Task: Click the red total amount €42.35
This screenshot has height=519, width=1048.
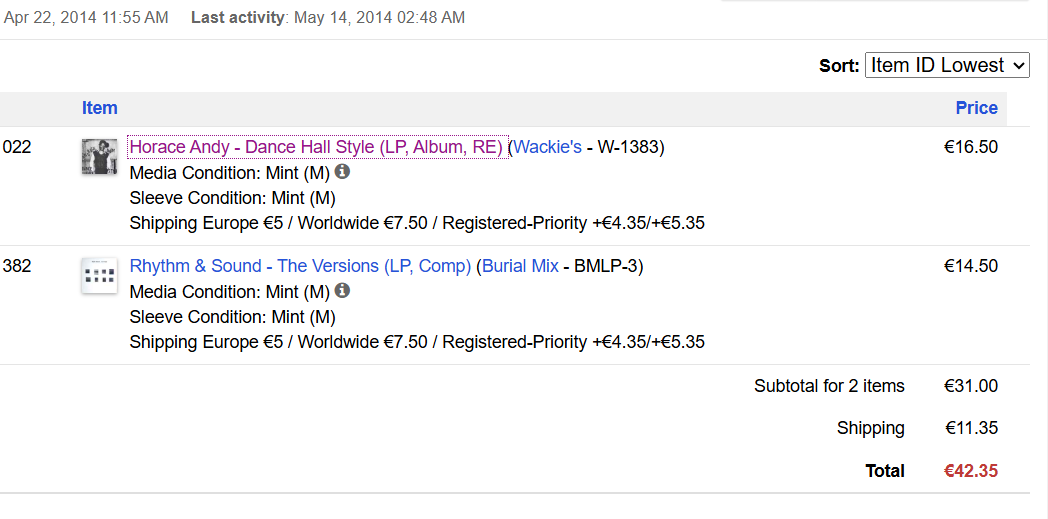Action: (x=971, y=471)
